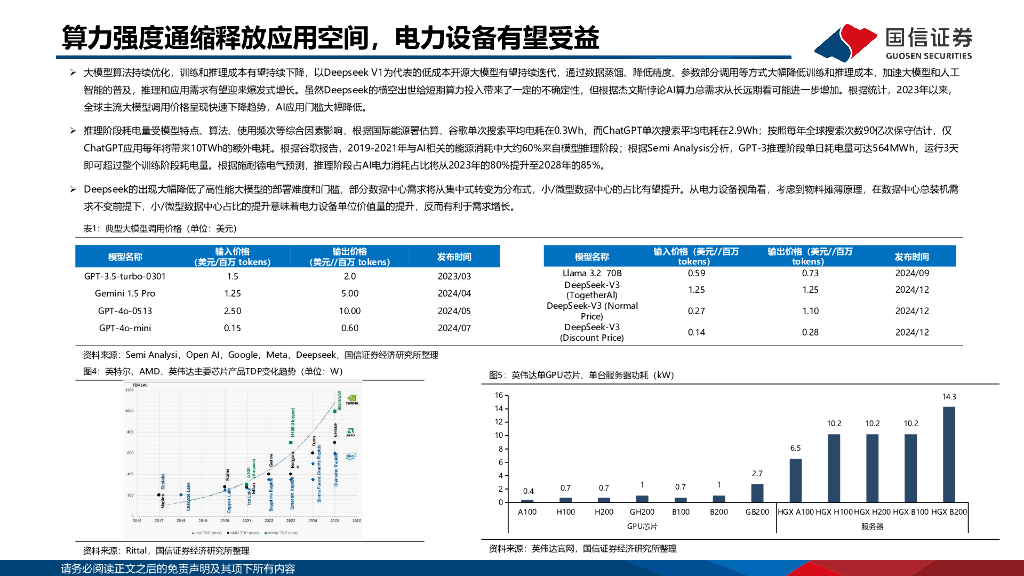Click the 2023/03 release date cell
Screen dimensions: 1024x576
click(x=454, y=276)
